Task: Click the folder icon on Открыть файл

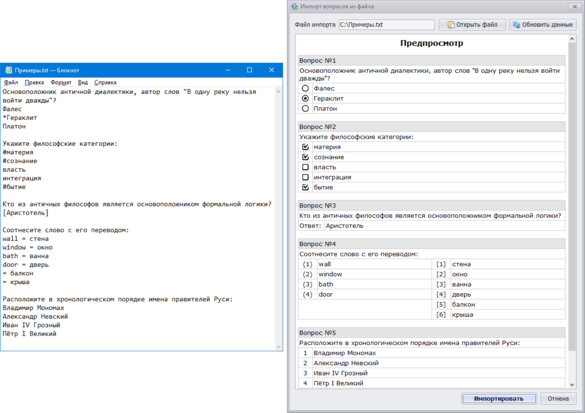Action: point(451,25)
